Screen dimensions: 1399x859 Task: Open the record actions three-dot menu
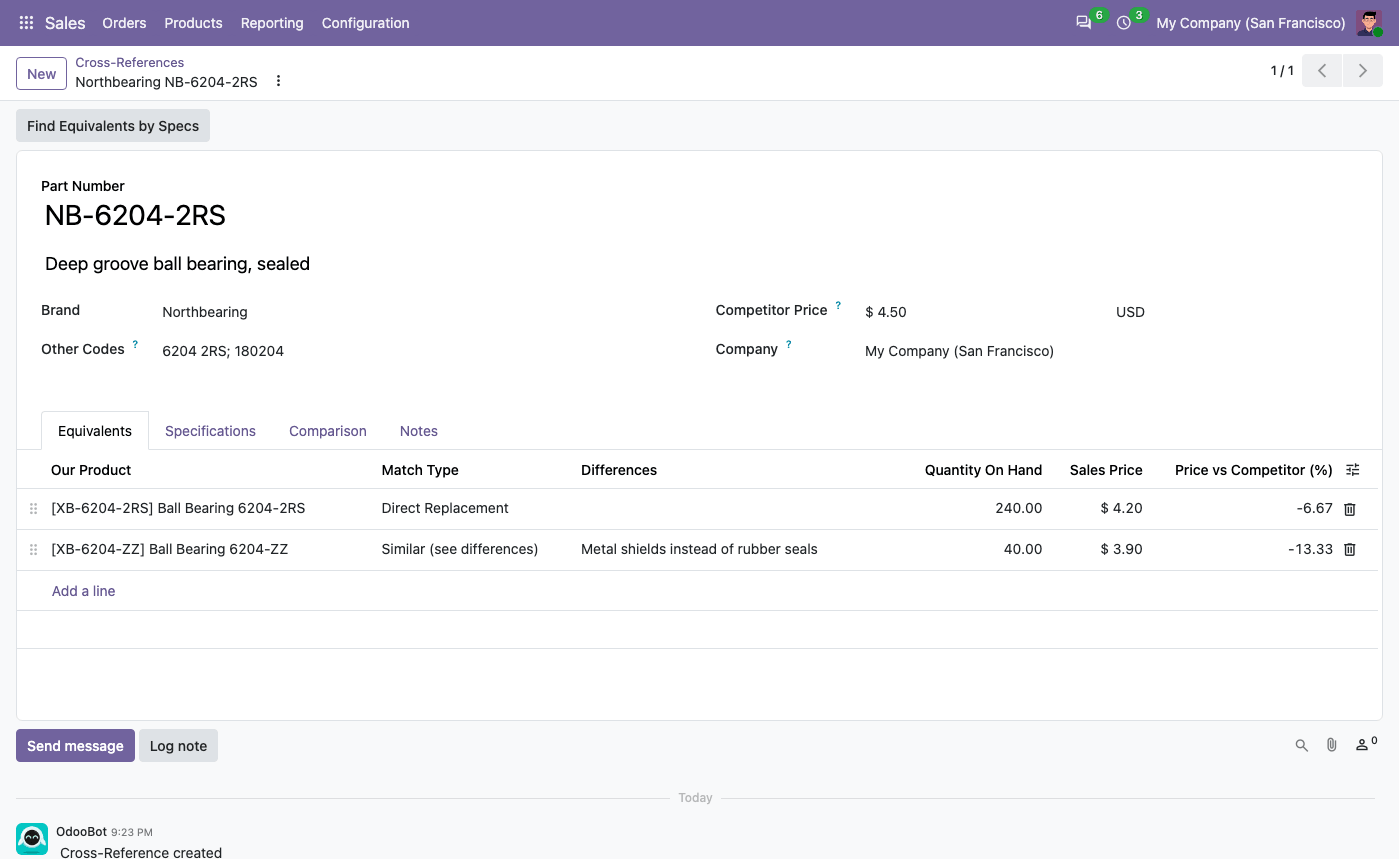[x=279, y=82]
